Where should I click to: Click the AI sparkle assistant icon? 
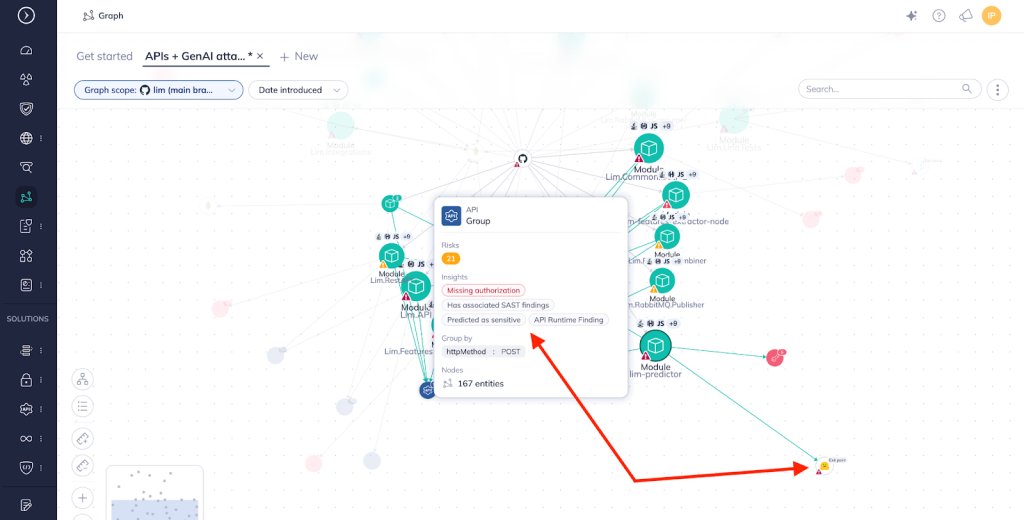pos(911,15)
